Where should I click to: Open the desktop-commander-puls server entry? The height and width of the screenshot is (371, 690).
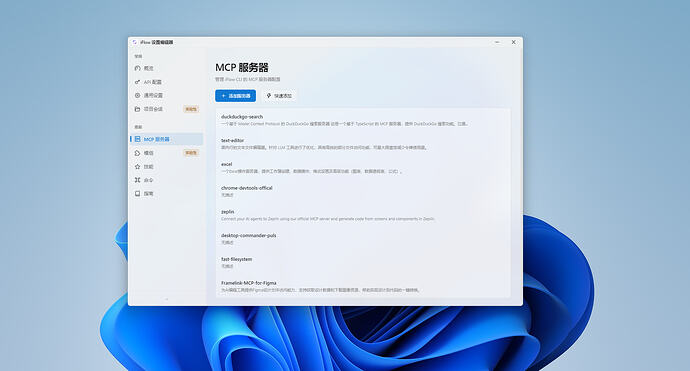coord(363,239)
